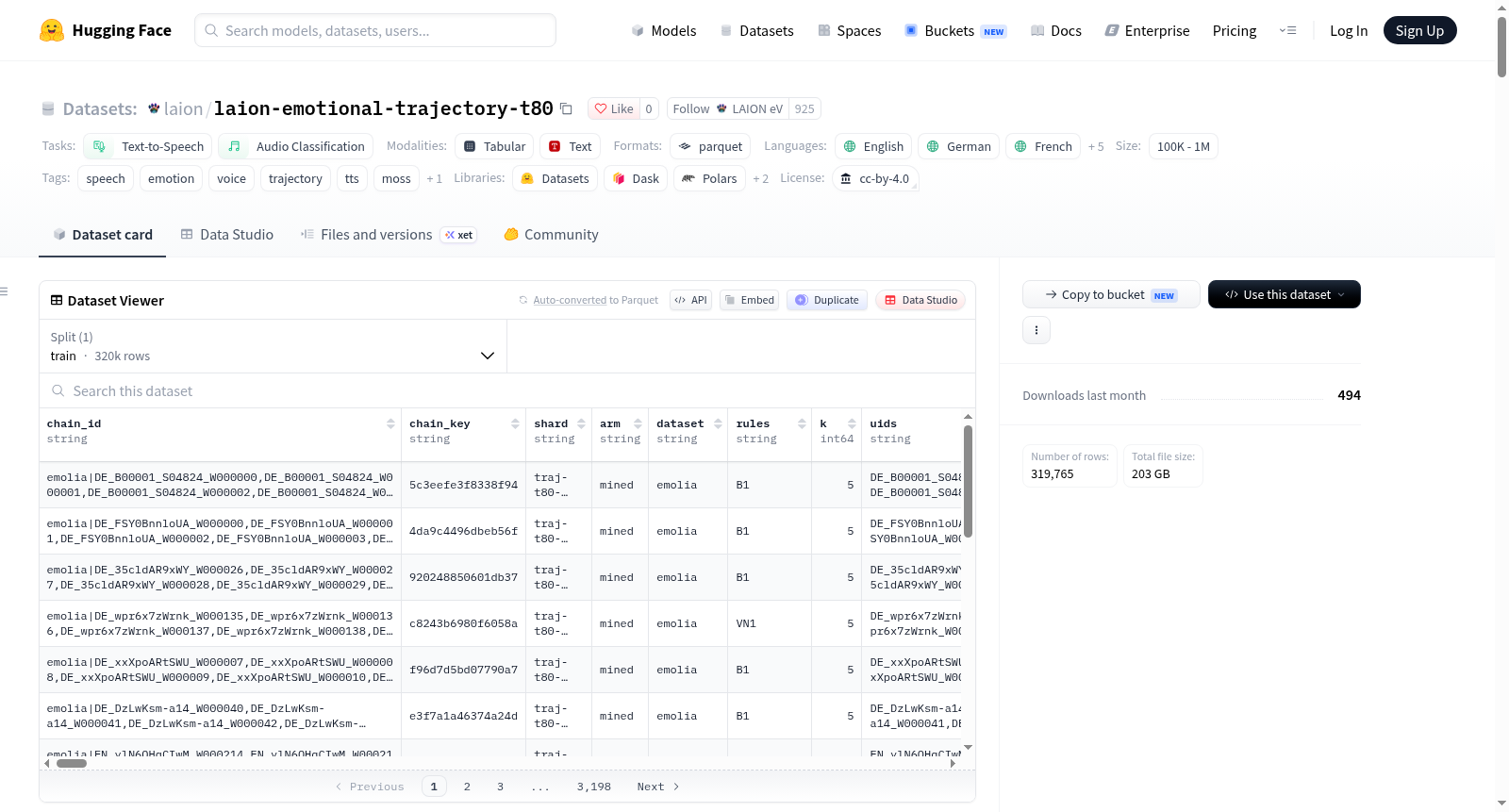Open the Pricing page
Viewport: 1509px width, 812px height.
(x=1235, y=30)
